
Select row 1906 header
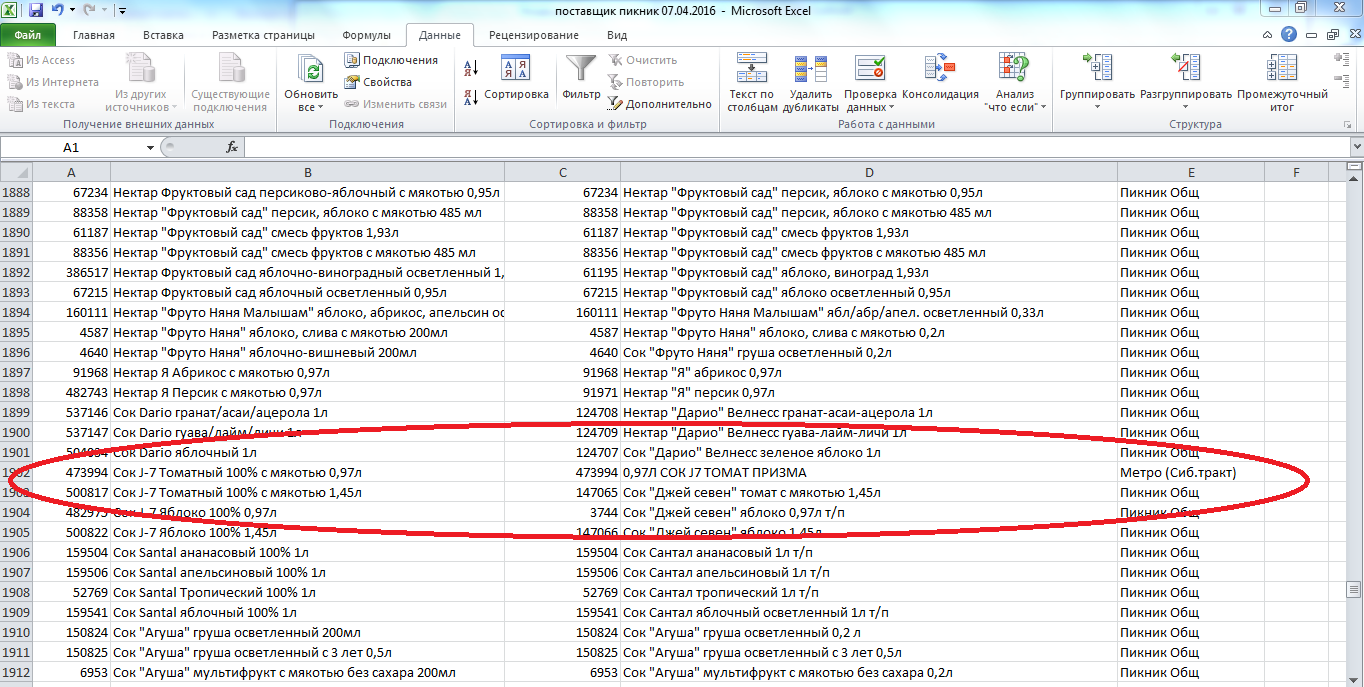(17, 552)
